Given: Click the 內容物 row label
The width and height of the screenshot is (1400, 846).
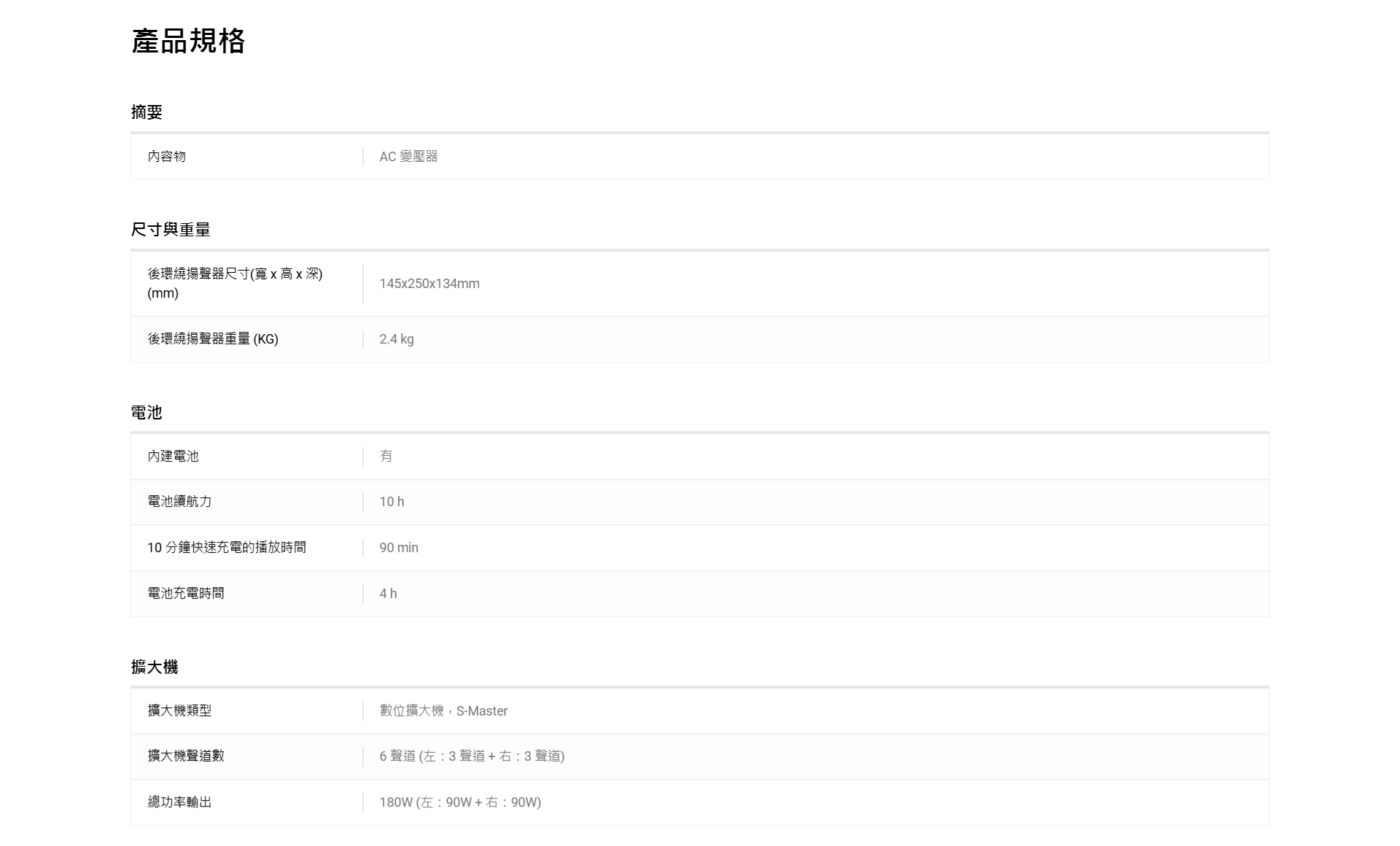Looking at the screenshot, I should click(166, 156).
